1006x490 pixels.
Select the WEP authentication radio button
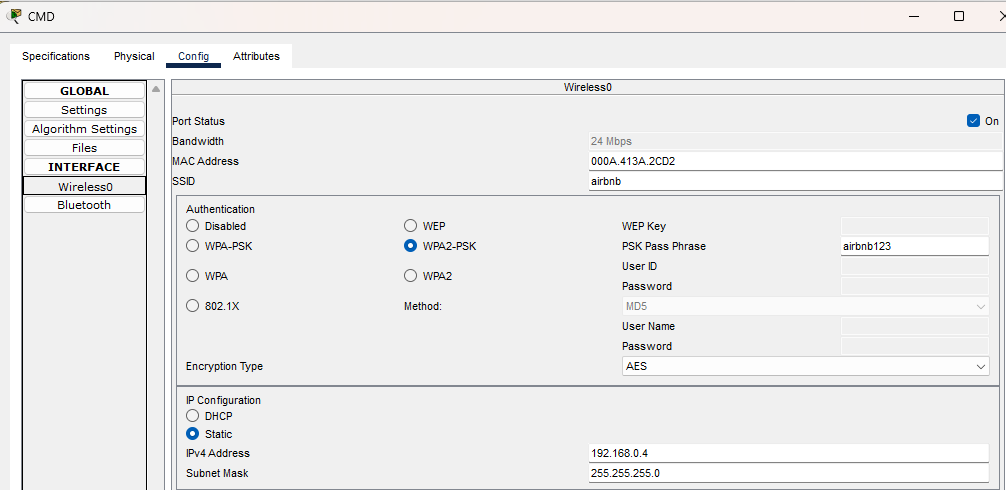tap(411, 226)
